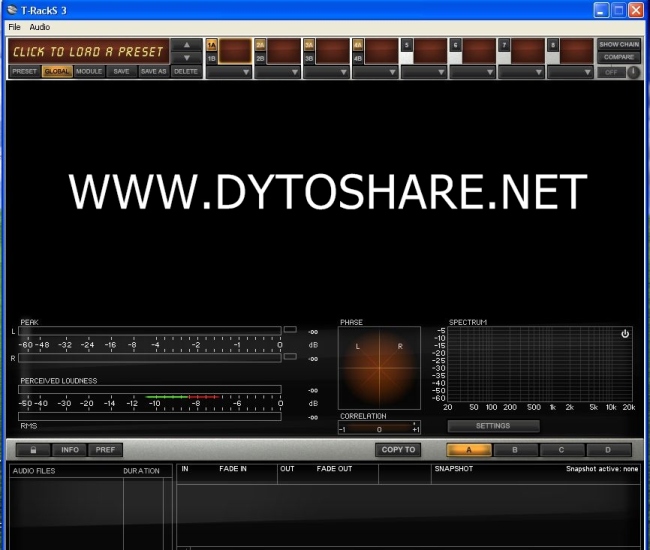This screenshot has height=550, width=650.
Task: Click the perceived loudness meter bar
Action: click(x=150, y=390)
